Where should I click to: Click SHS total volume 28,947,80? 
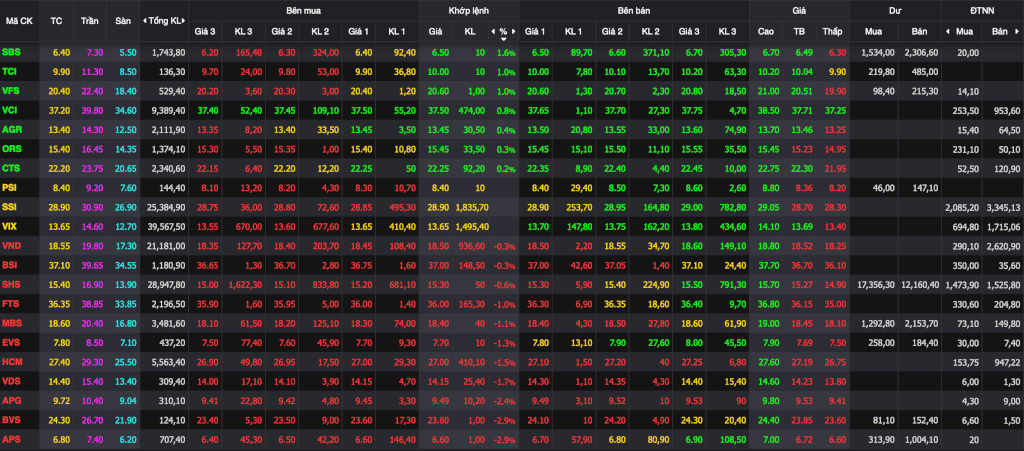(167, 284)
